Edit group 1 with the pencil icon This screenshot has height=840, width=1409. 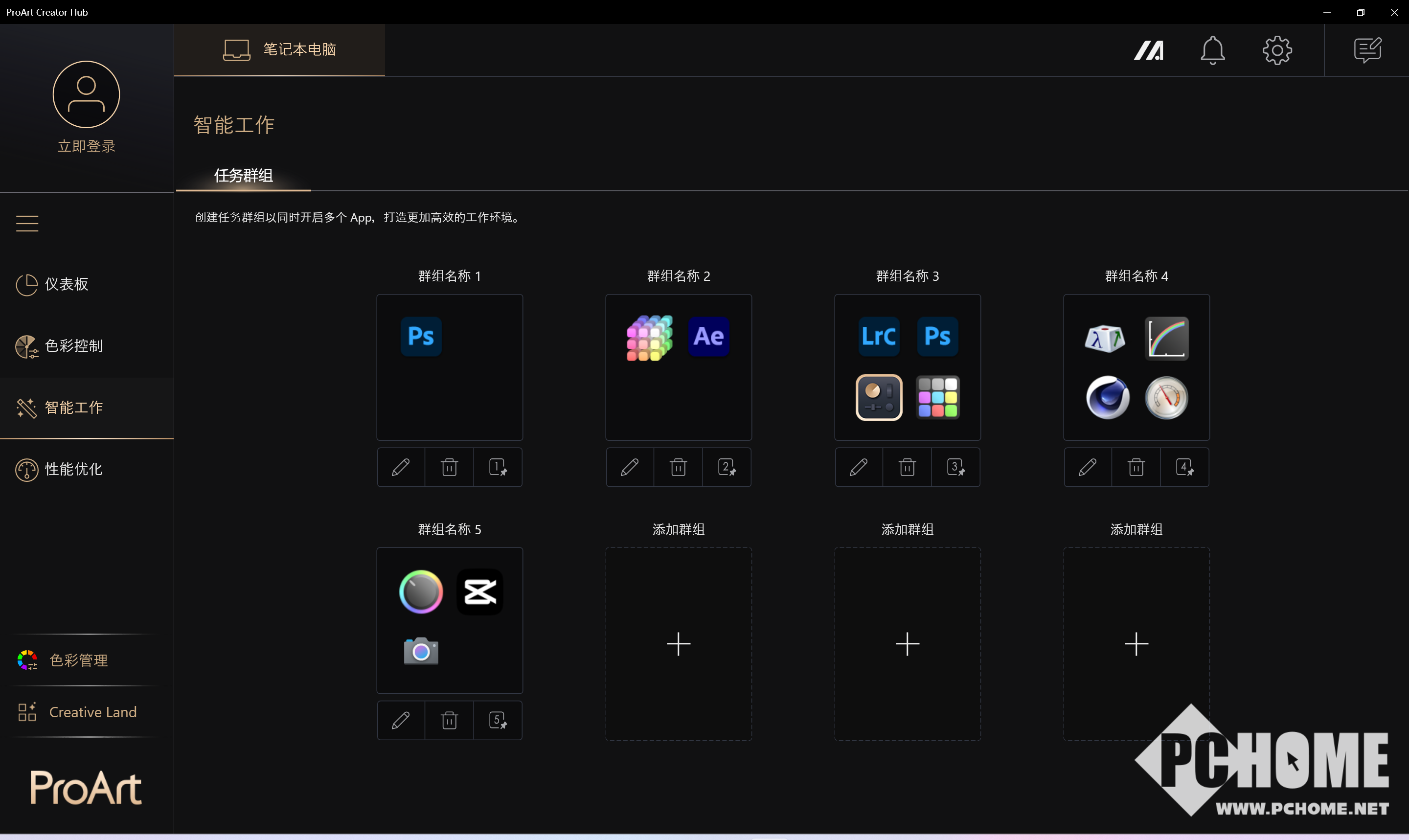tap(401, 467)
